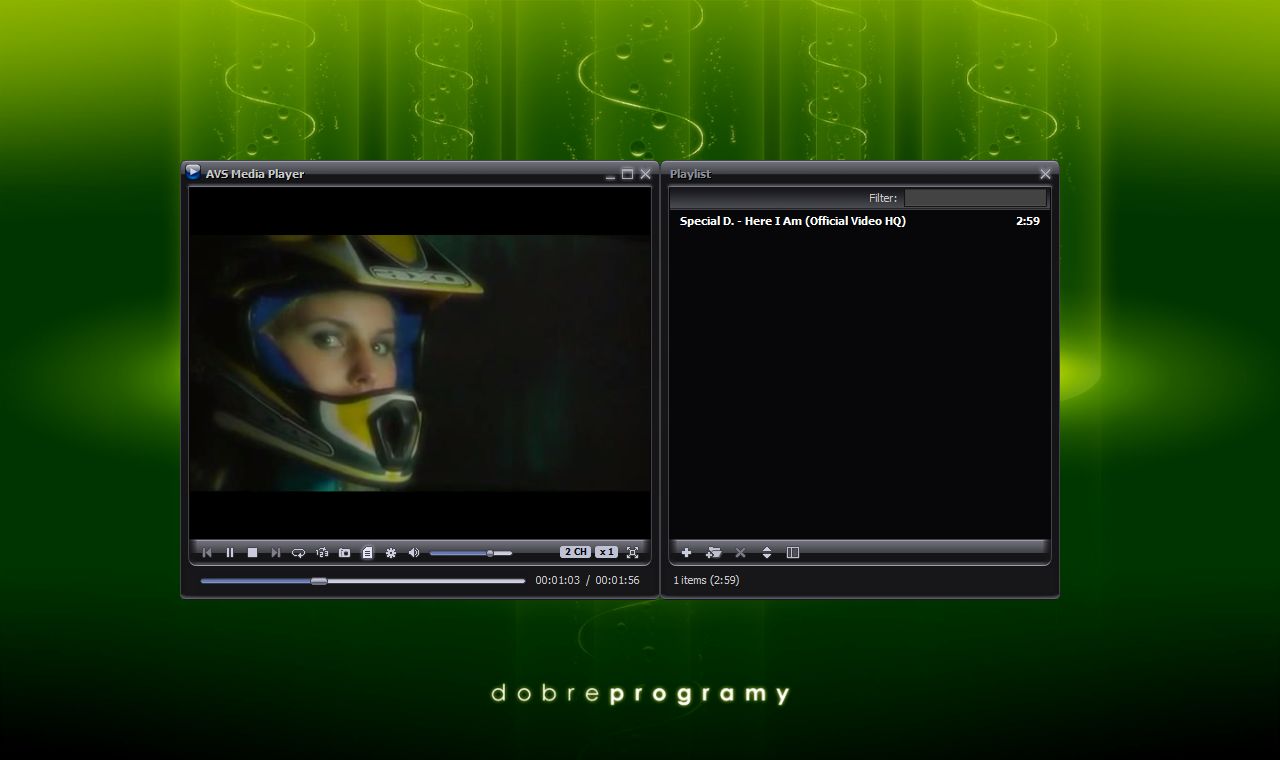The image size is (1280, 760).
Task: Click the video display area
Action: tap(420, 363)
